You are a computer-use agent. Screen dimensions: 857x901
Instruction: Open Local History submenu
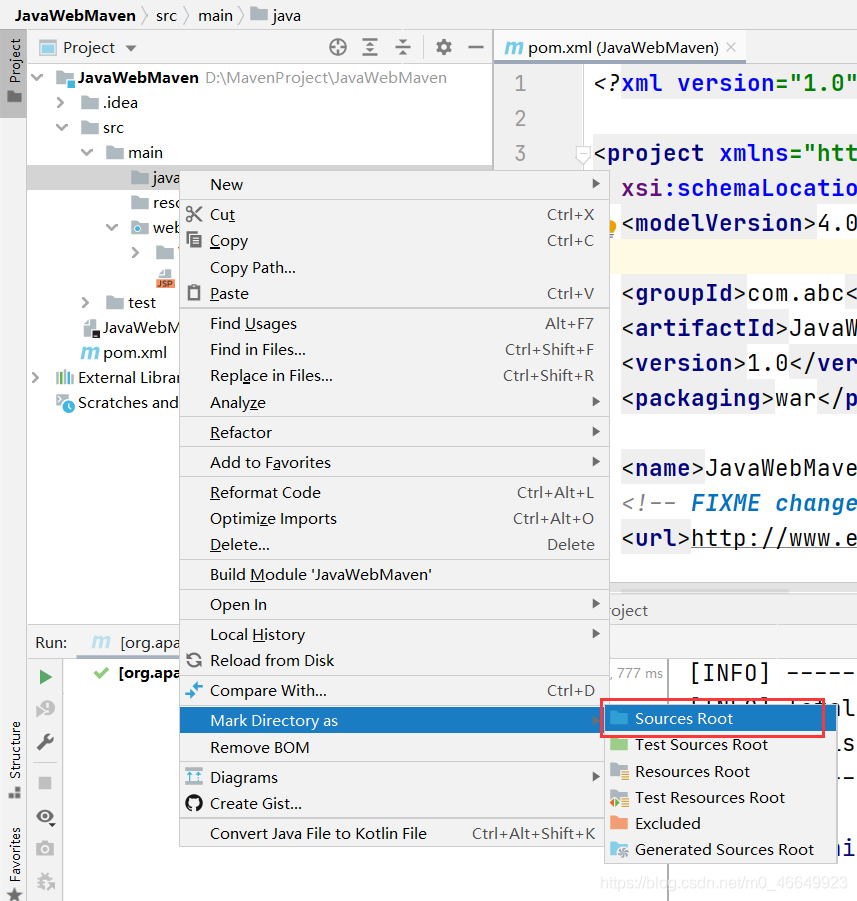click(x=394, y=635)
